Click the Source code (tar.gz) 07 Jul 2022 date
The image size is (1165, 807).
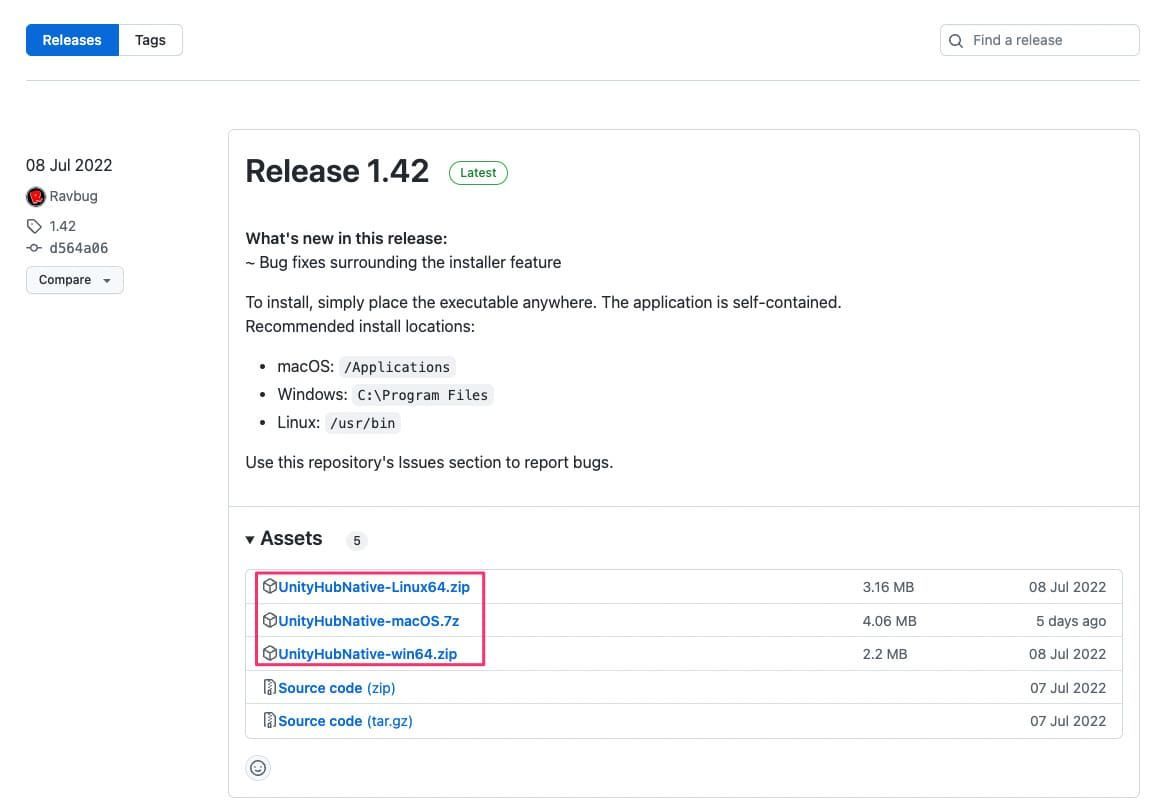point(1068,721)
